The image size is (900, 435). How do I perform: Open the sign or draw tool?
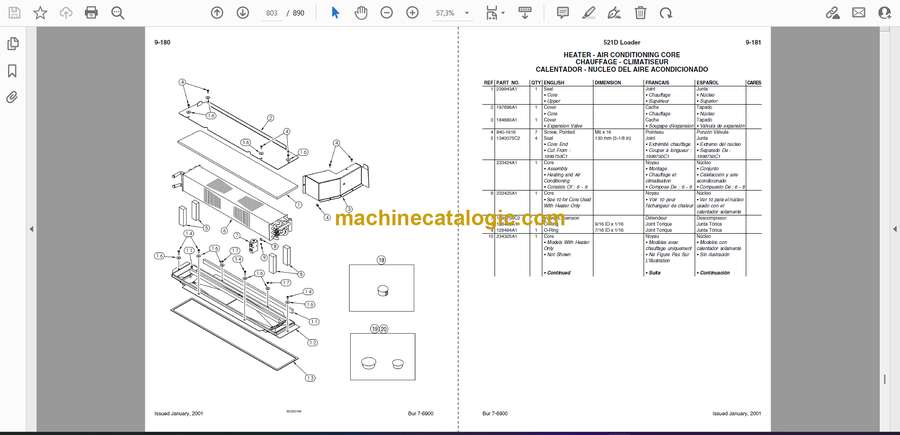(x=614, y=13)
